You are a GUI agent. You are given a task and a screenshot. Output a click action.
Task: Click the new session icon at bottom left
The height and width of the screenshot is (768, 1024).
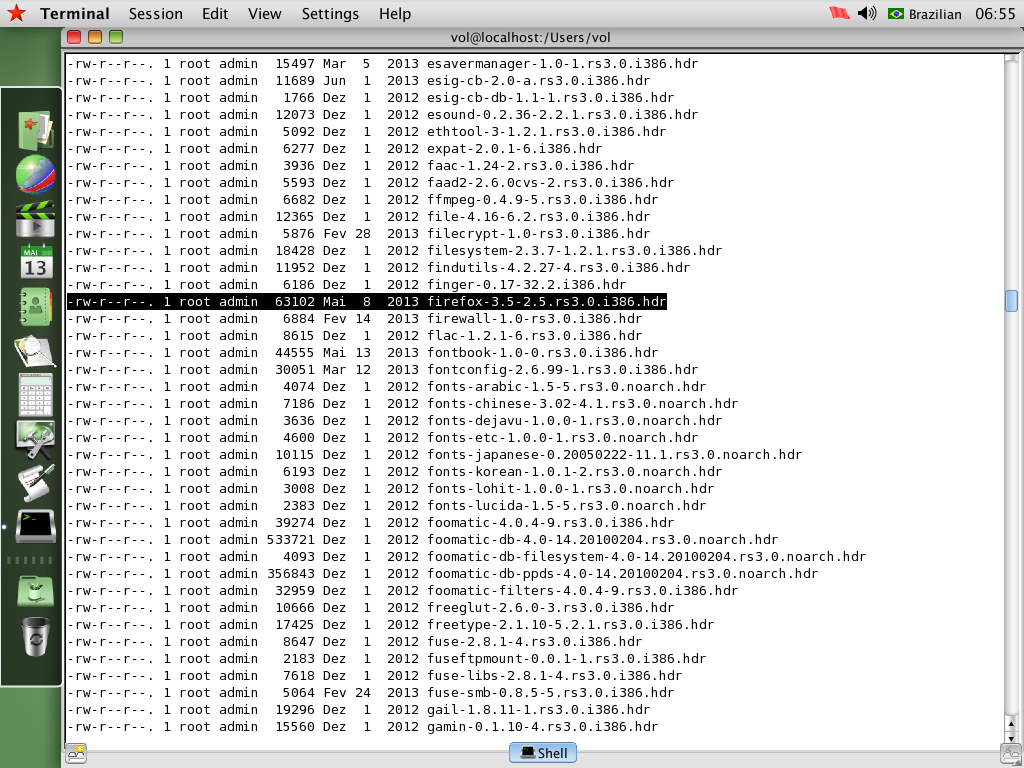[x=76, y=753]
